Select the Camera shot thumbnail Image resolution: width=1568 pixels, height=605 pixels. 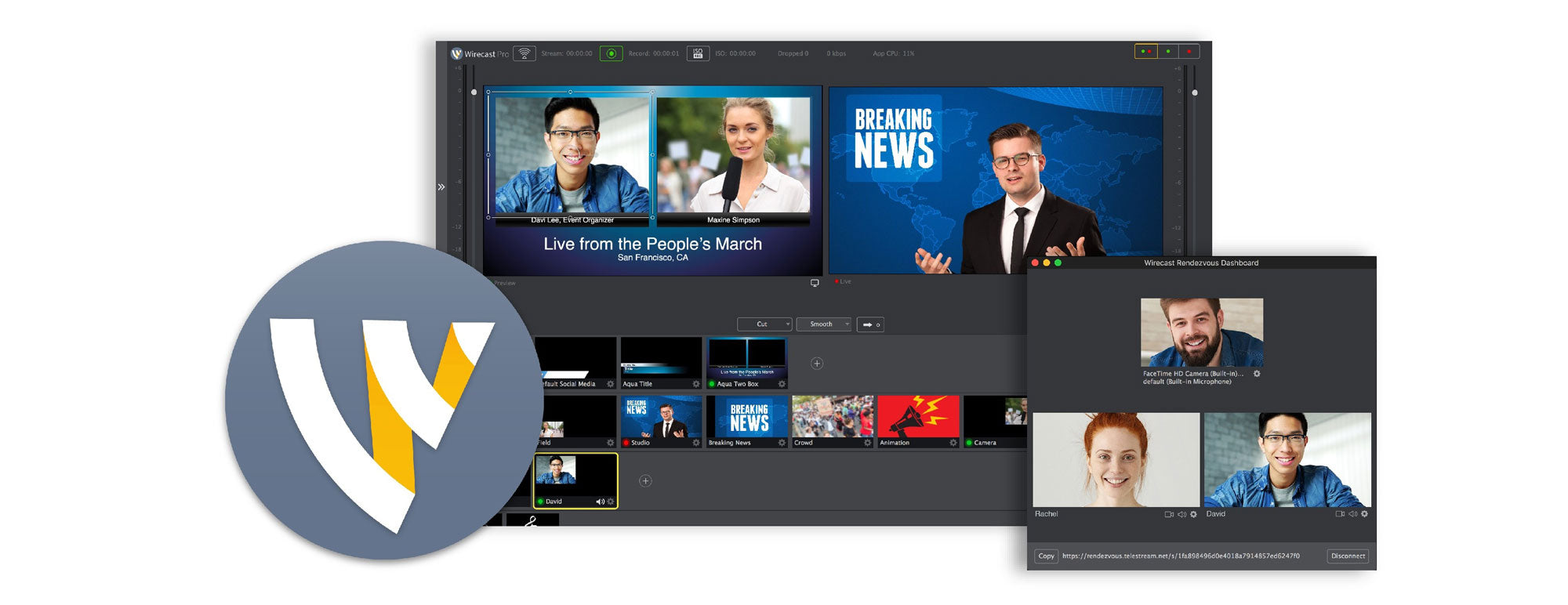click(995, 417)
